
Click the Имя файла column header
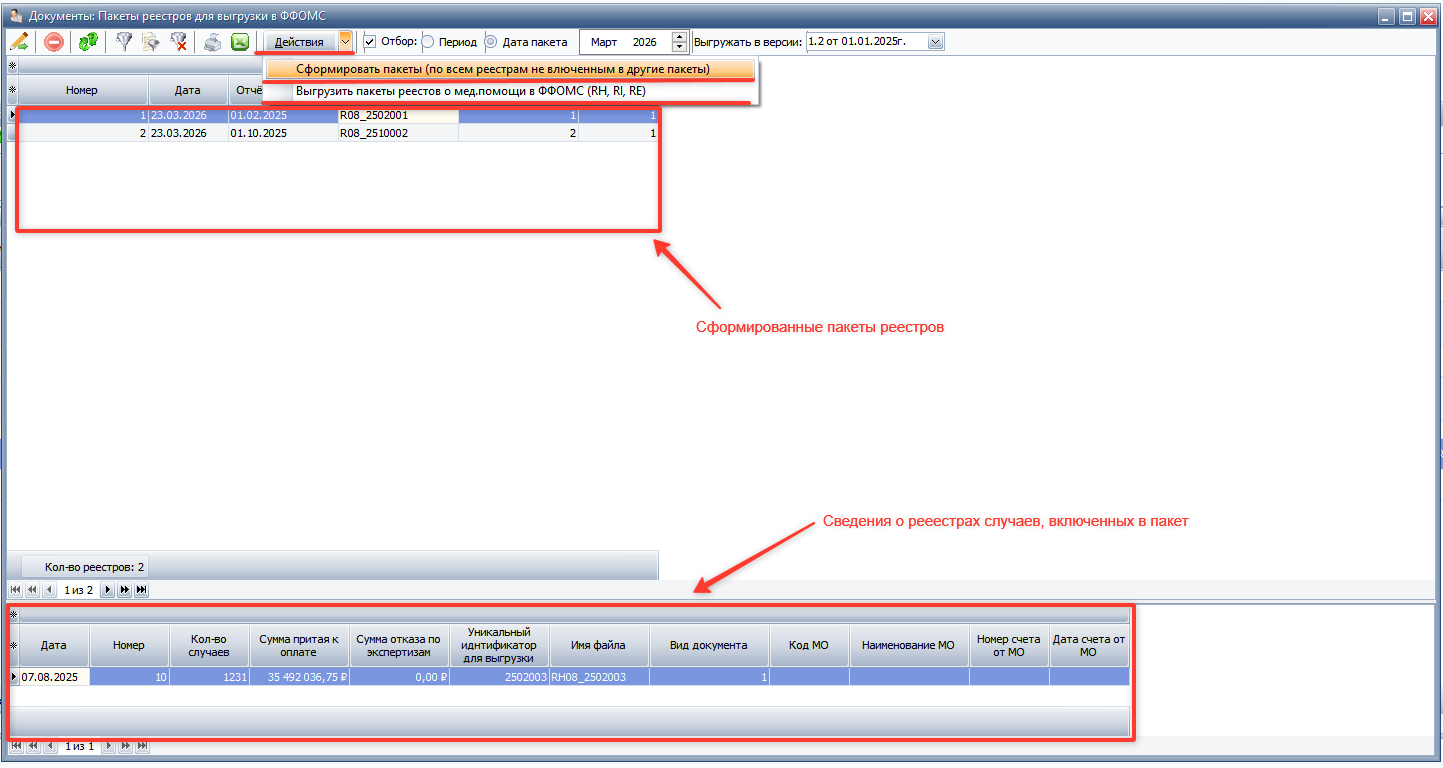pyautogui.click(x=598, y=645)
